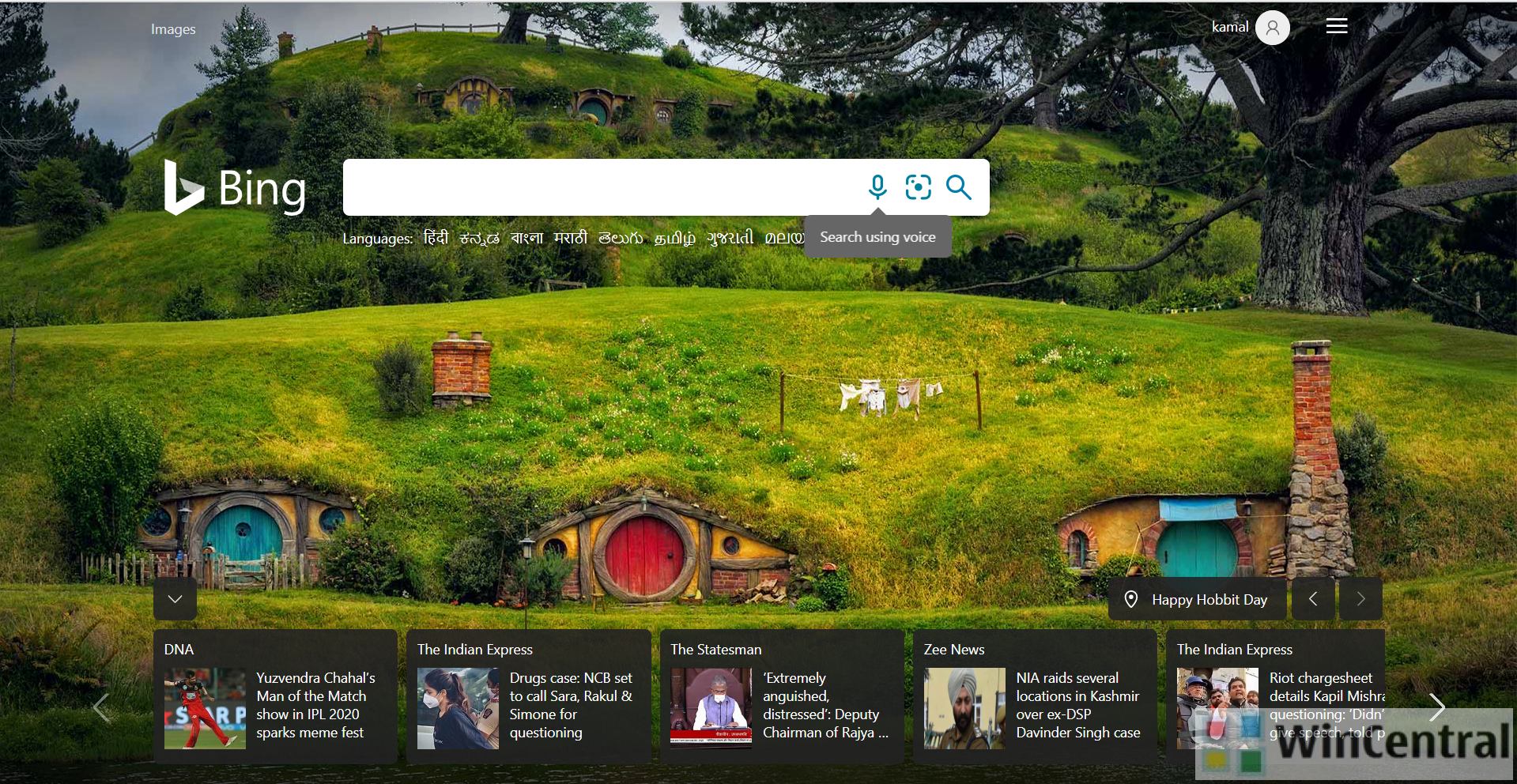The image size is (1517, 784).
Task: Open 'Drugs case: NCB set to call' headline
Action: tap(571, 705)
